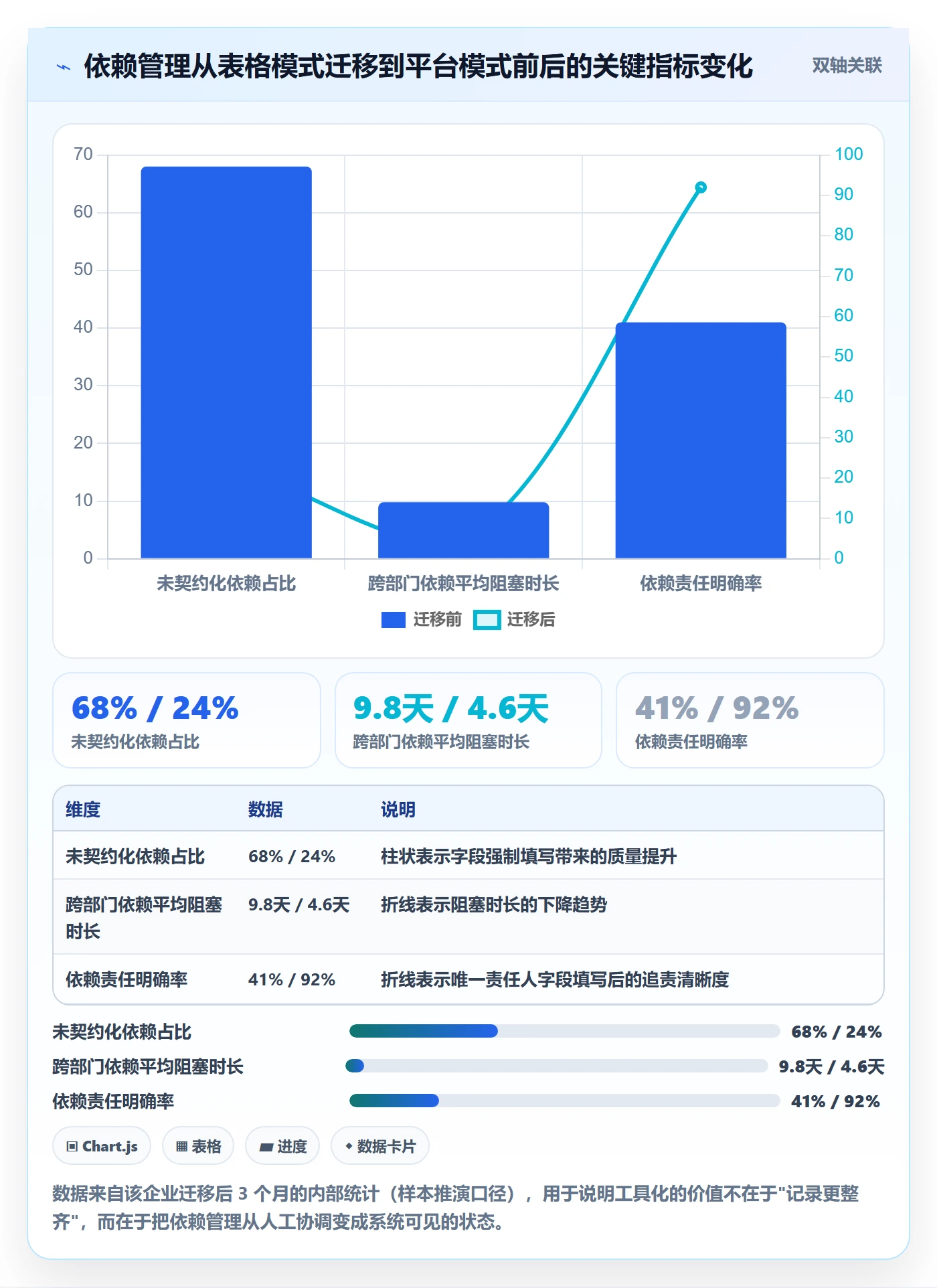Click the chart x-axis label 跨部门依赖平均阻塞时长

[x=463, y=584]
